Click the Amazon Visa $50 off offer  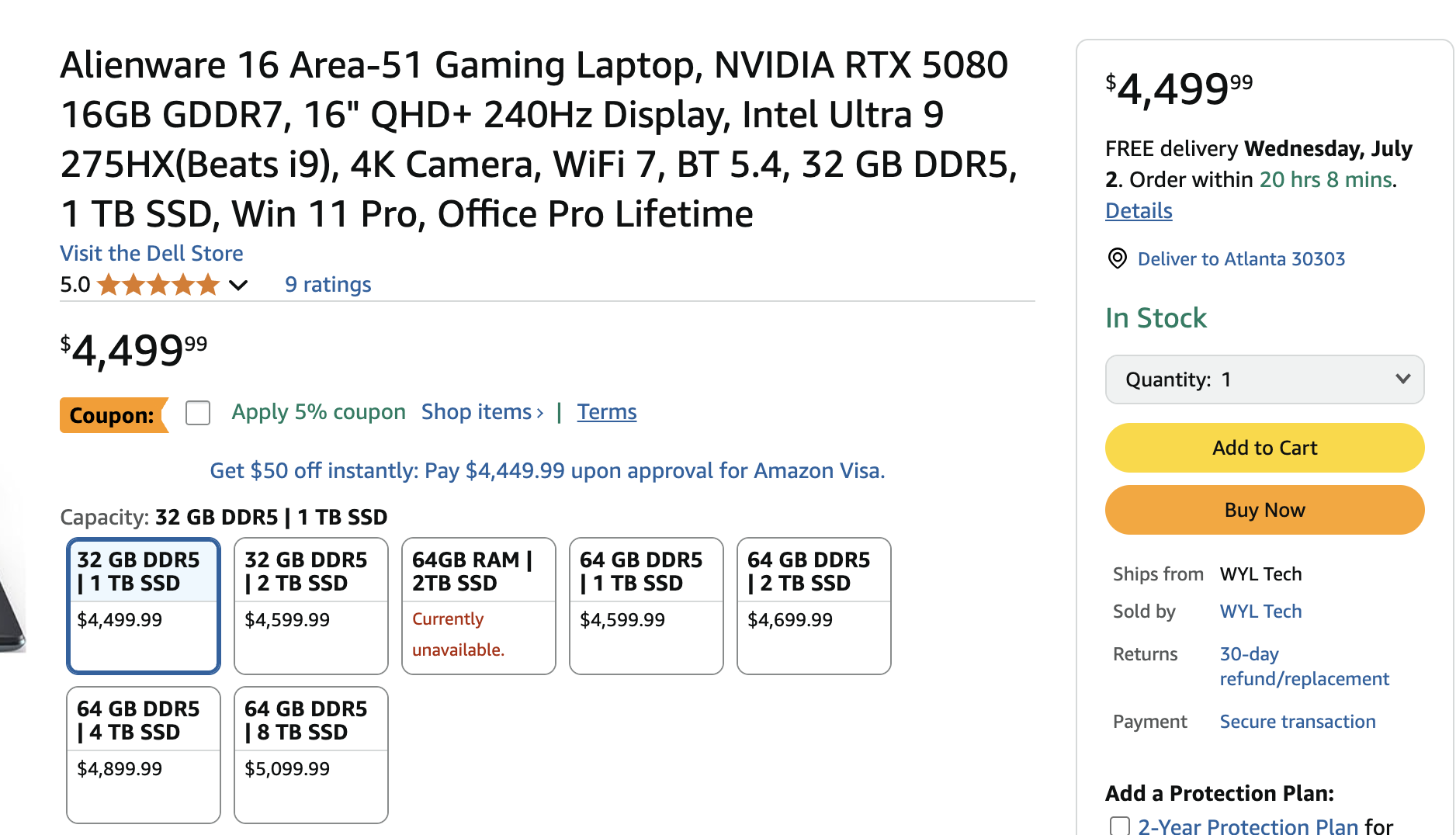[x=547, y=471]
